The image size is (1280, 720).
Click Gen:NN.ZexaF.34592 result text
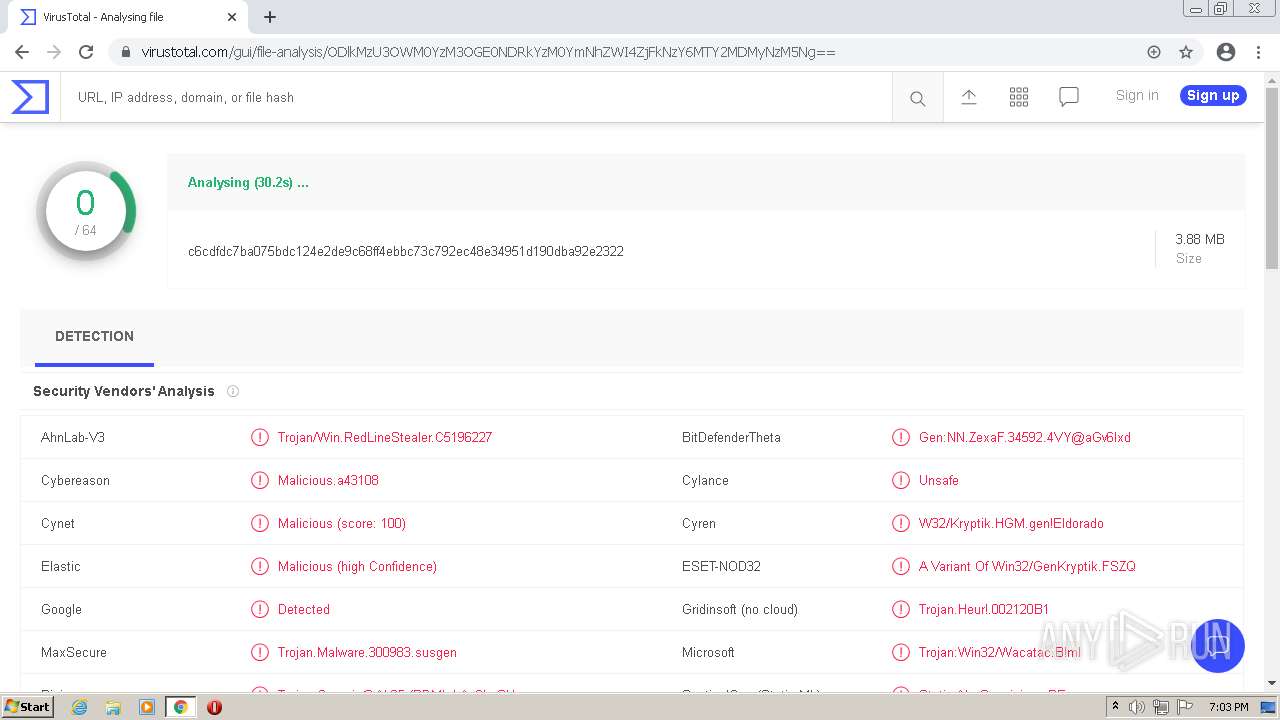1025,437
